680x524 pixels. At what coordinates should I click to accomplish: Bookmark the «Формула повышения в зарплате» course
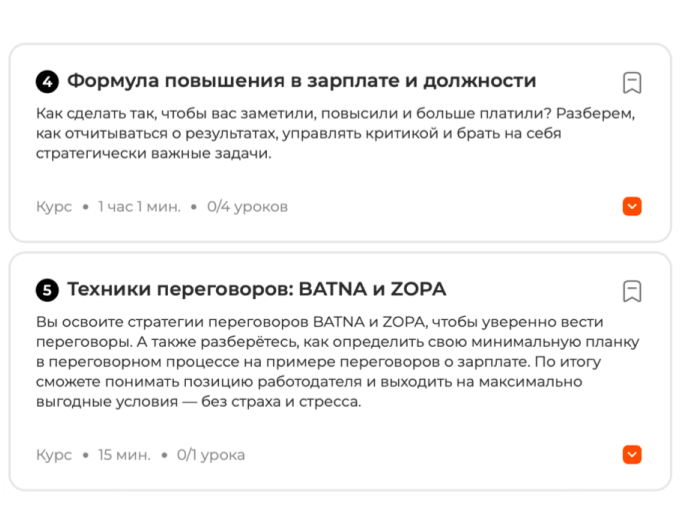pos(632,82)
